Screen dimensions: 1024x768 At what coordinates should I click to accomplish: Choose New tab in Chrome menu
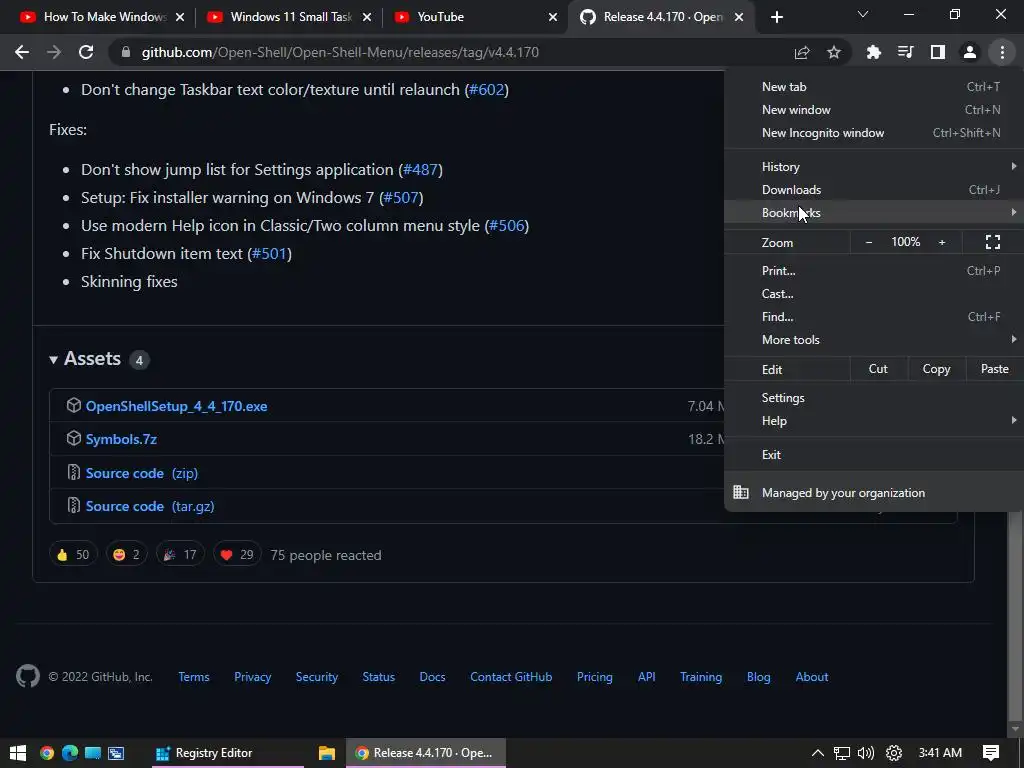[x=874, y=87]
